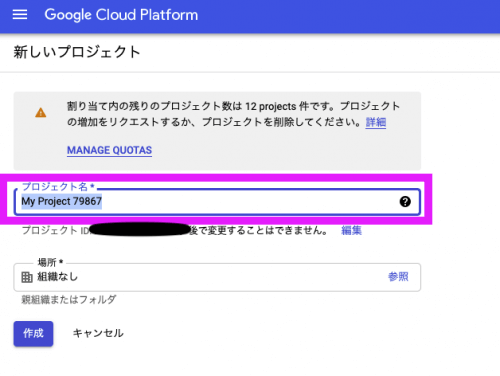500x376 pixels.
Task: Click the 作成 create button
Action: pyautogui.click(x=33, y=333)
